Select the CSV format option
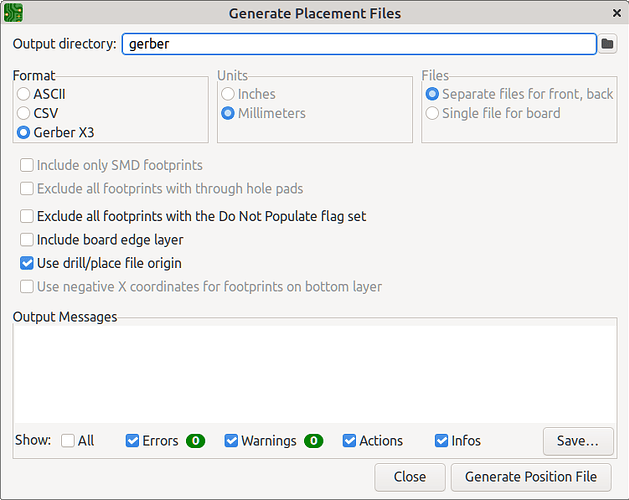The height and width of the screenshot is (500, 629). tap(24, 113)
